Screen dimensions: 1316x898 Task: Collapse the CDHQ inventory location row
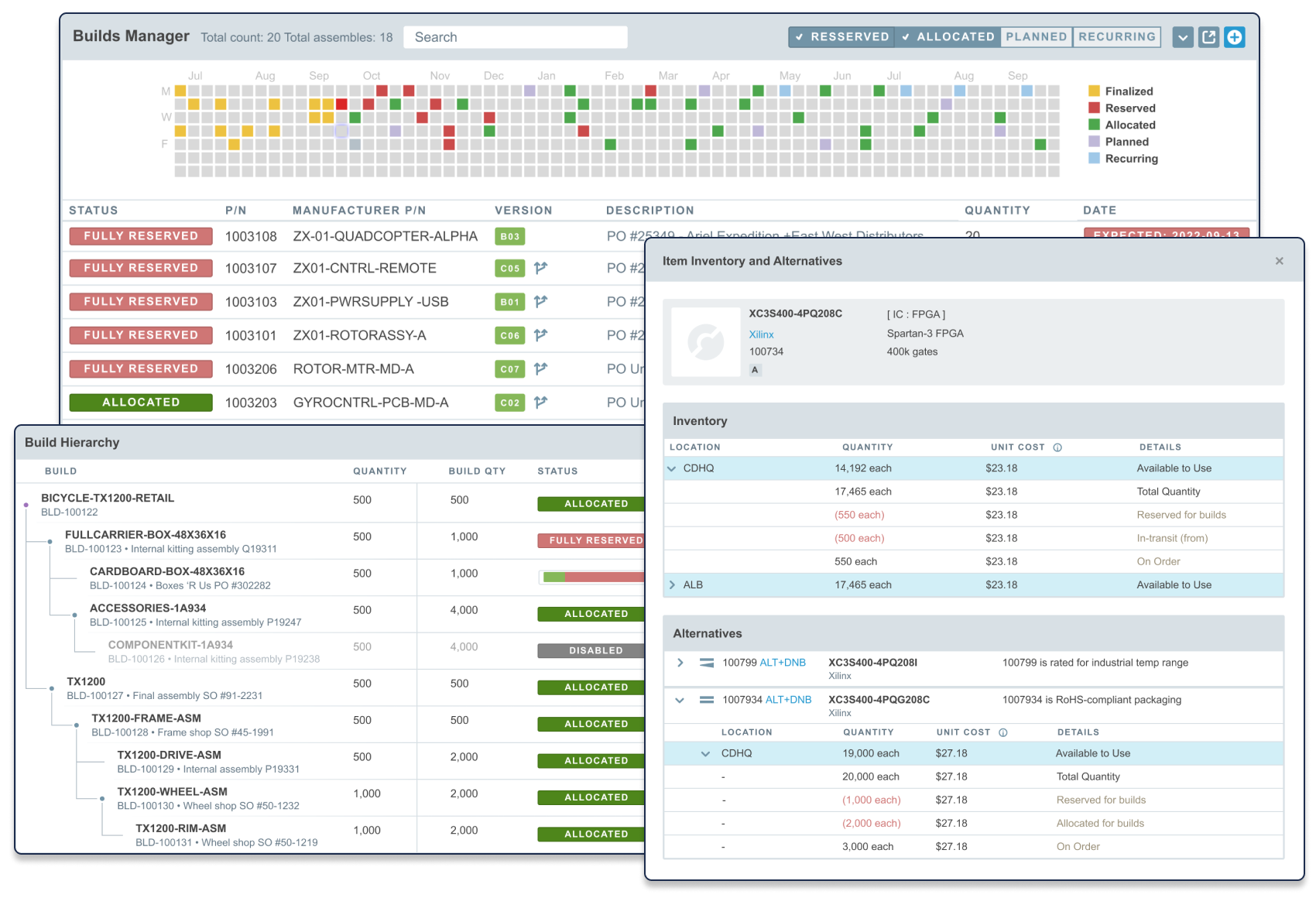672,468
